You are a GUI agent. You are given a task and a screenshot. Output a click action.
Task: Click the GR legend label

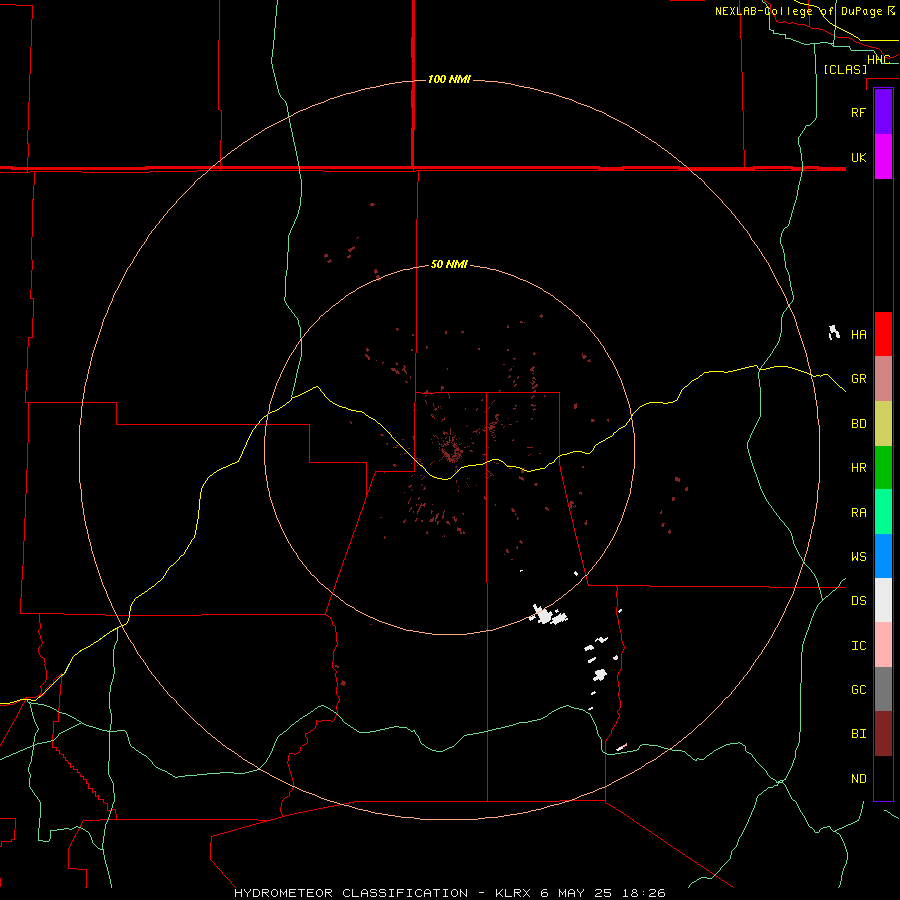click(x=858, y=379)
